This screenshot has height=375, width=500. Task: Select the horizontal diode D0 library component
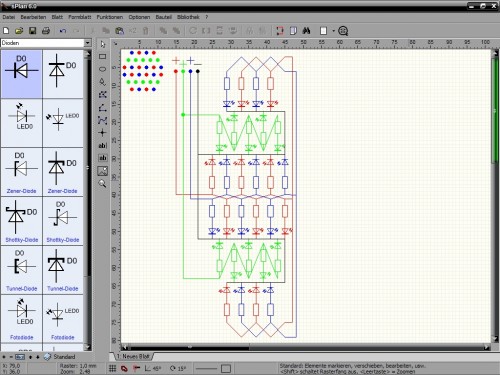pyautogui.click(x=22, y=74)
